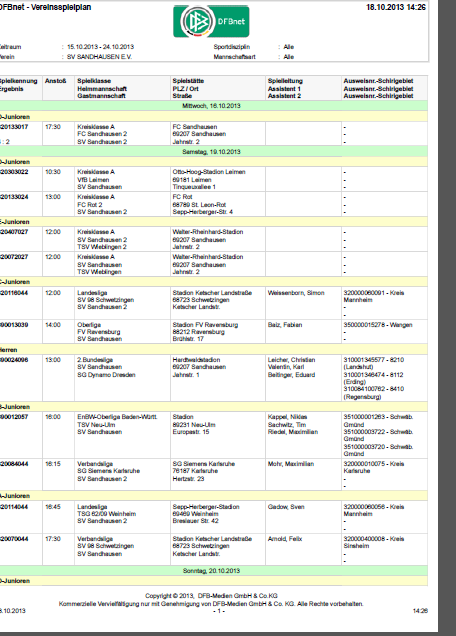
Task: Select date range '15.10.2013 - 24.10.2013'
Action: tap(100, 47)
